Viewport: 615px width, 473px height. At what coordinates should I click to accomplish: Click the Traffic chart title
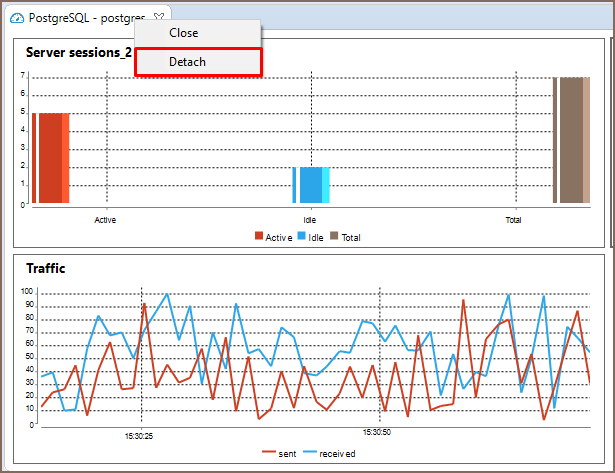point(45,268)
